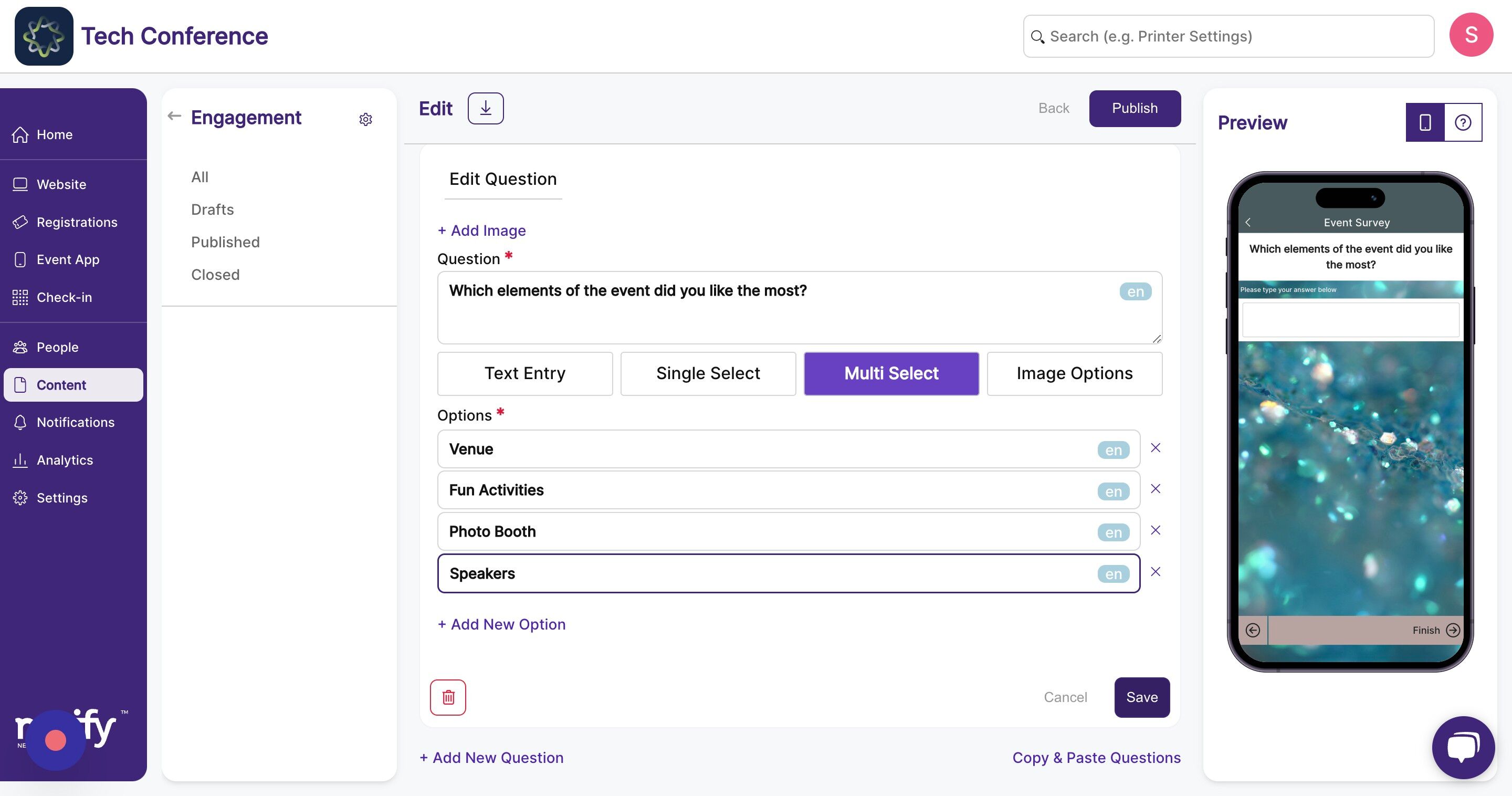Click the language tag on the Question field

pyautogui.click(x=1135, y=292)
